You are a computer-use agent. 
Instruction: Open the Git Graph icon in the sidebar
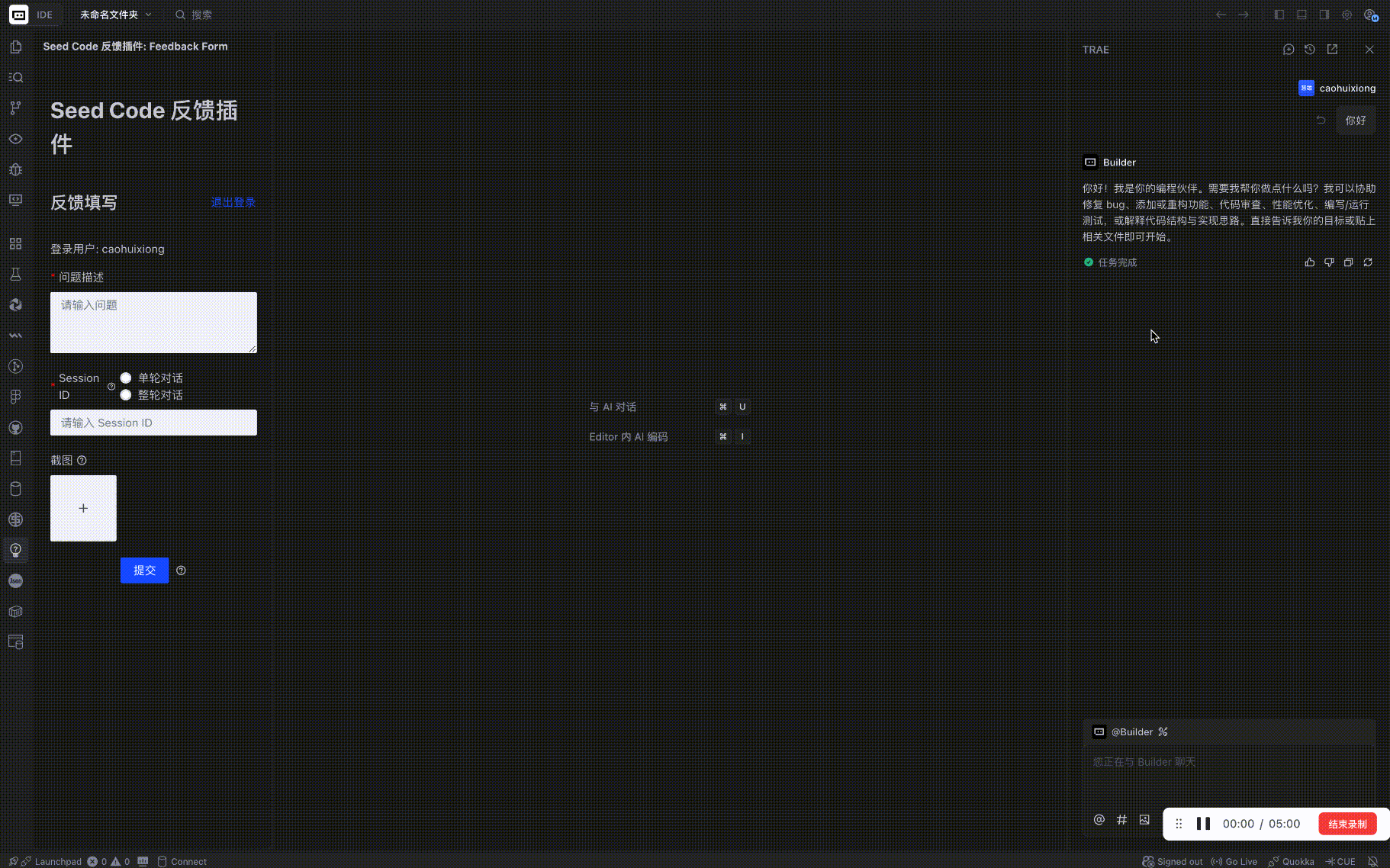[x=15, y=366]
